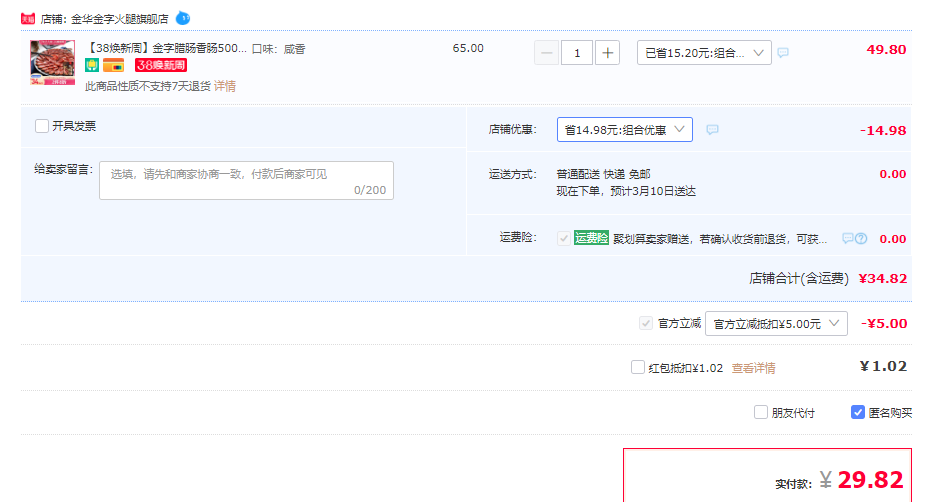Image resolution: width=937 pixels, height=502 pixels.
Task: Click the item subtotal price 49.80
Action: pos(886,50)
